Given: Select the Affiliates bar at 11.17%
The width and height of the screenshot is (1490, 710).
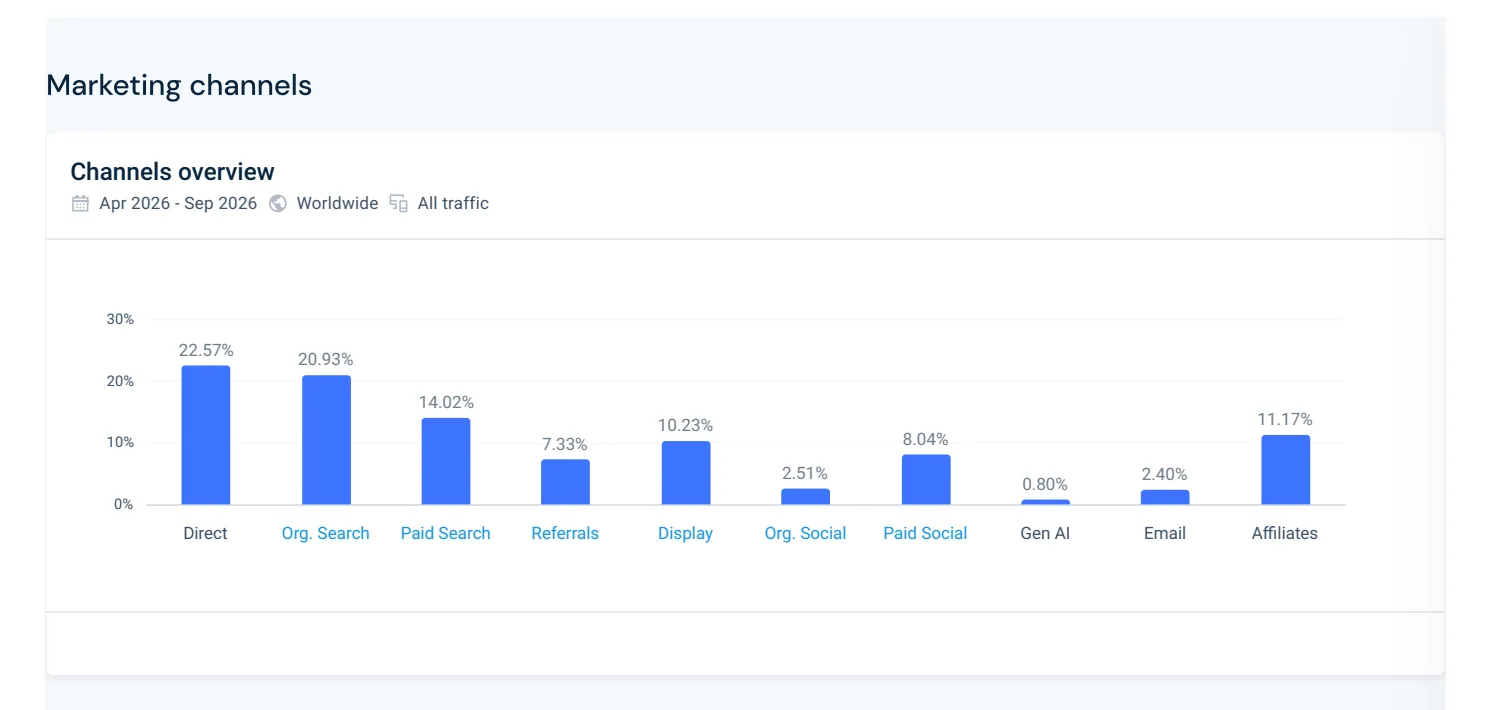Looking at the screenshot, I should tap(1286, 470).
